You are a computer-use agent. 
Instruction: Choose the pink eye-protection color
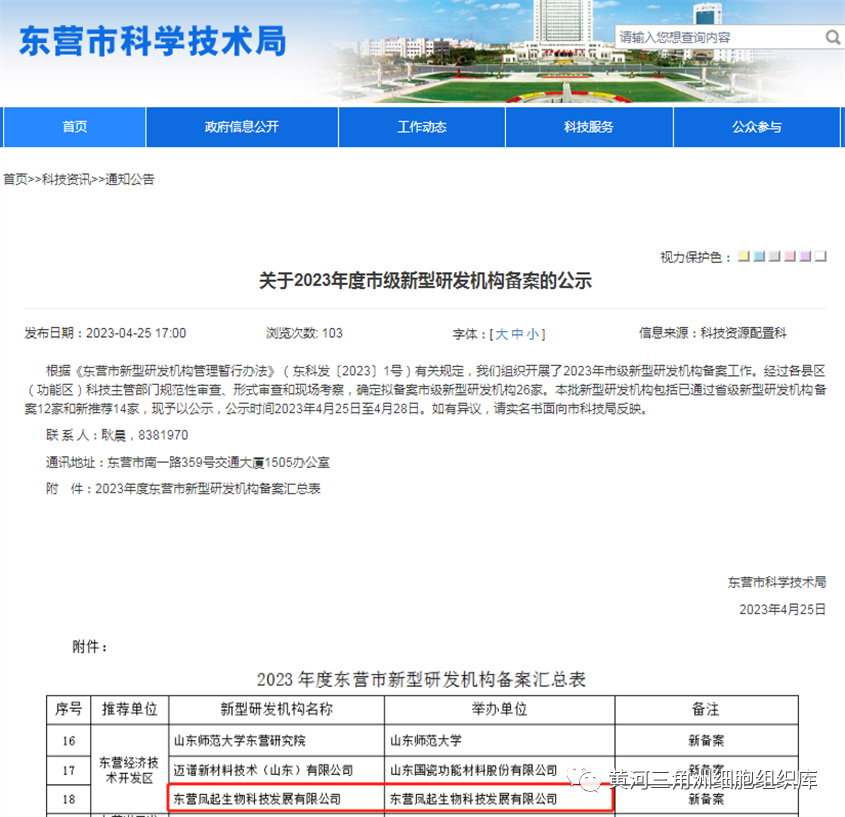pyautogui.click(x=790, y=256)
